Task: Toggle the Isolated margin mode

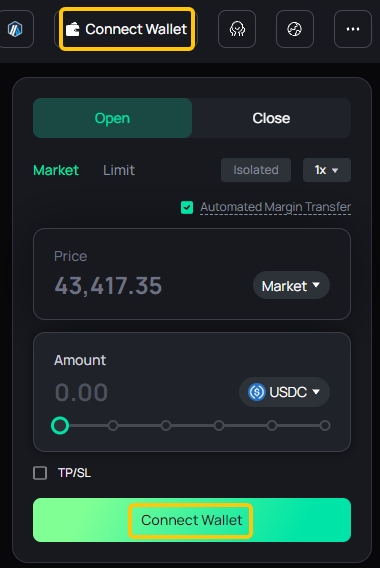Action: tap(256, 170)
